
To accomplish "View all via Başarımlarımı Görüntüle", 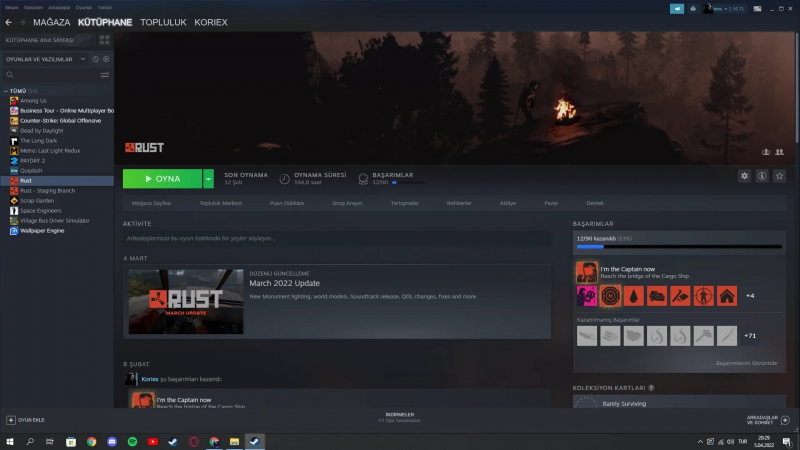I will [746, 363].
